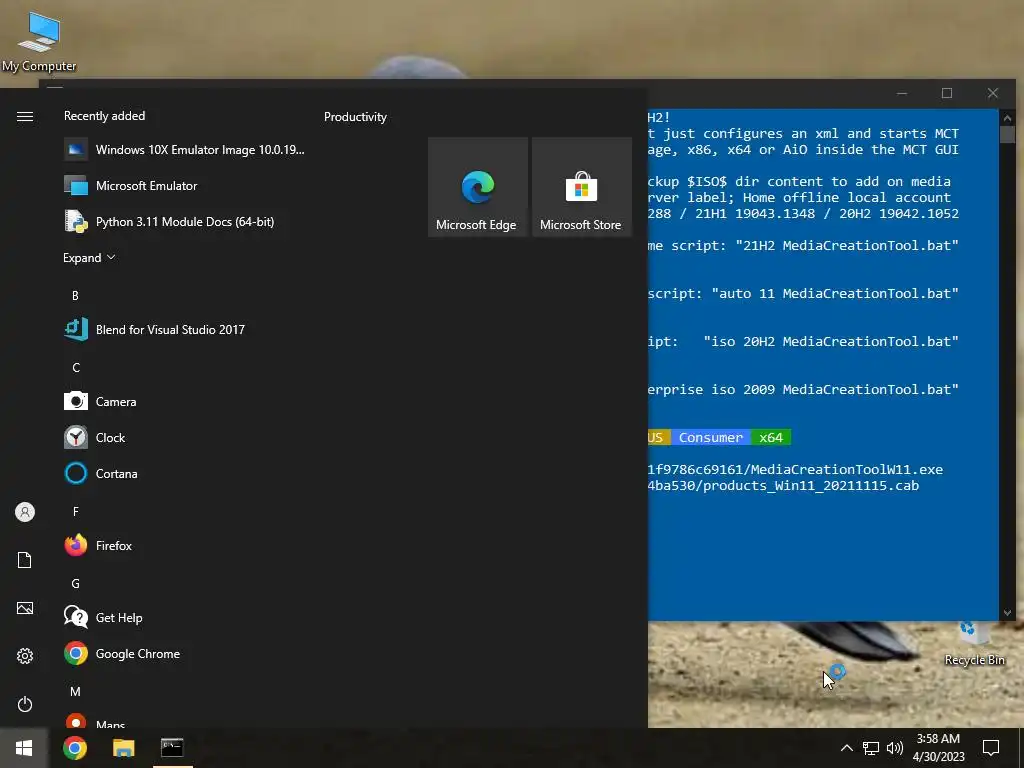Click the letter B section header
The width and height of the screenshot is (1024, 768).
click(75, 296)
